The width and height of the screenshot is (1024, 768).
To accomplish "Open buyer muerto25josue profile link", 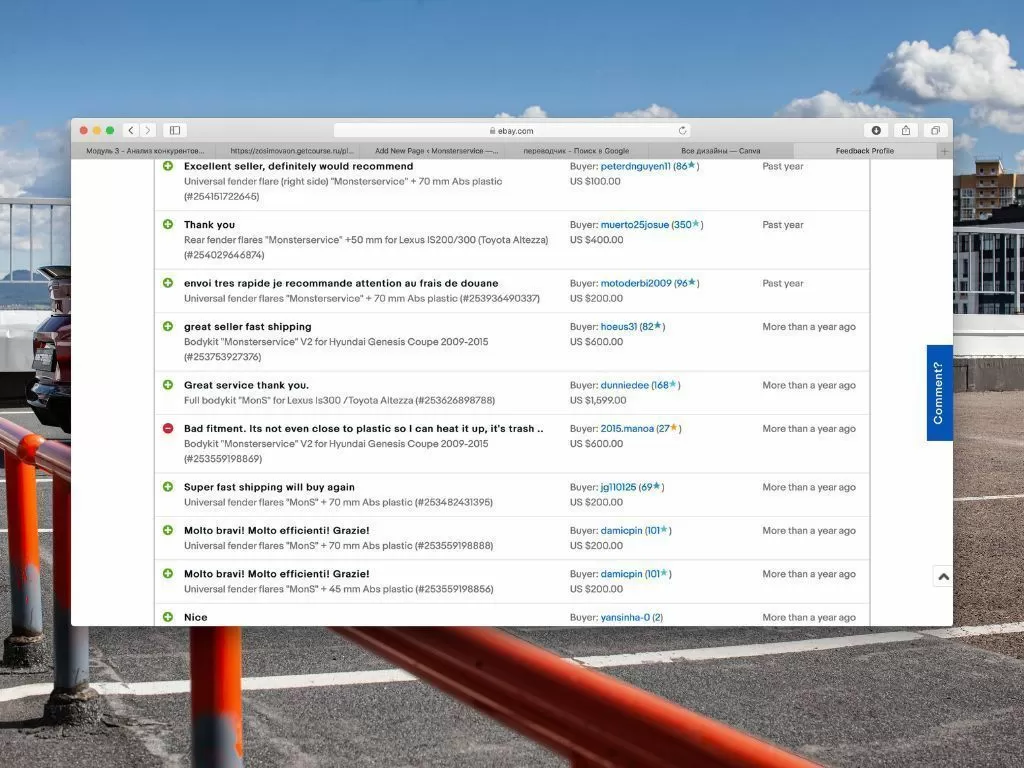I will 634,225.
